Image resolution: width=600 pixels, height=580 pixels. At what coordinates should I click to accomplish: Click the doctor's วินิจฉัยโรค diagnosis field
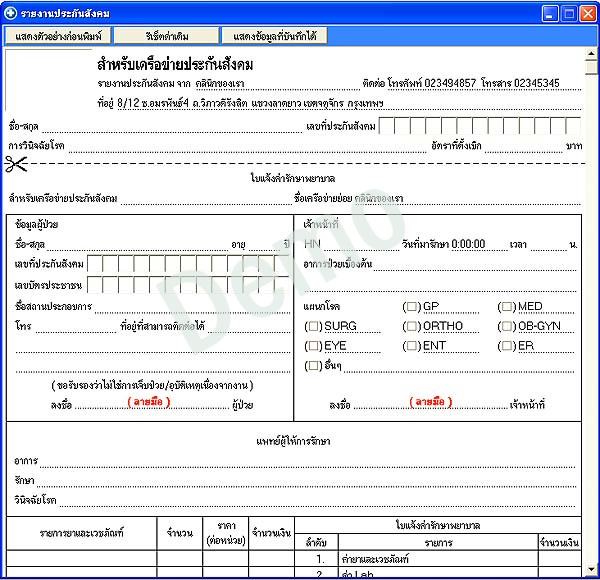coord(317,500)
